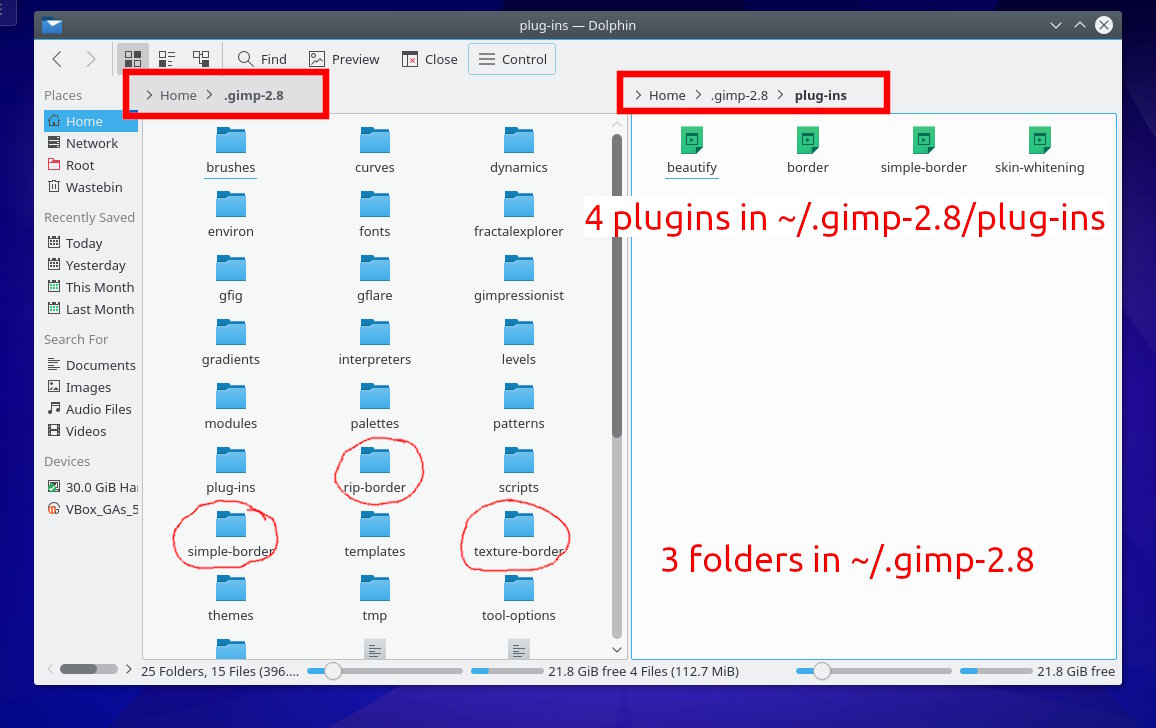Click Home in right pane breadcrumb

(x=666, y=95)
